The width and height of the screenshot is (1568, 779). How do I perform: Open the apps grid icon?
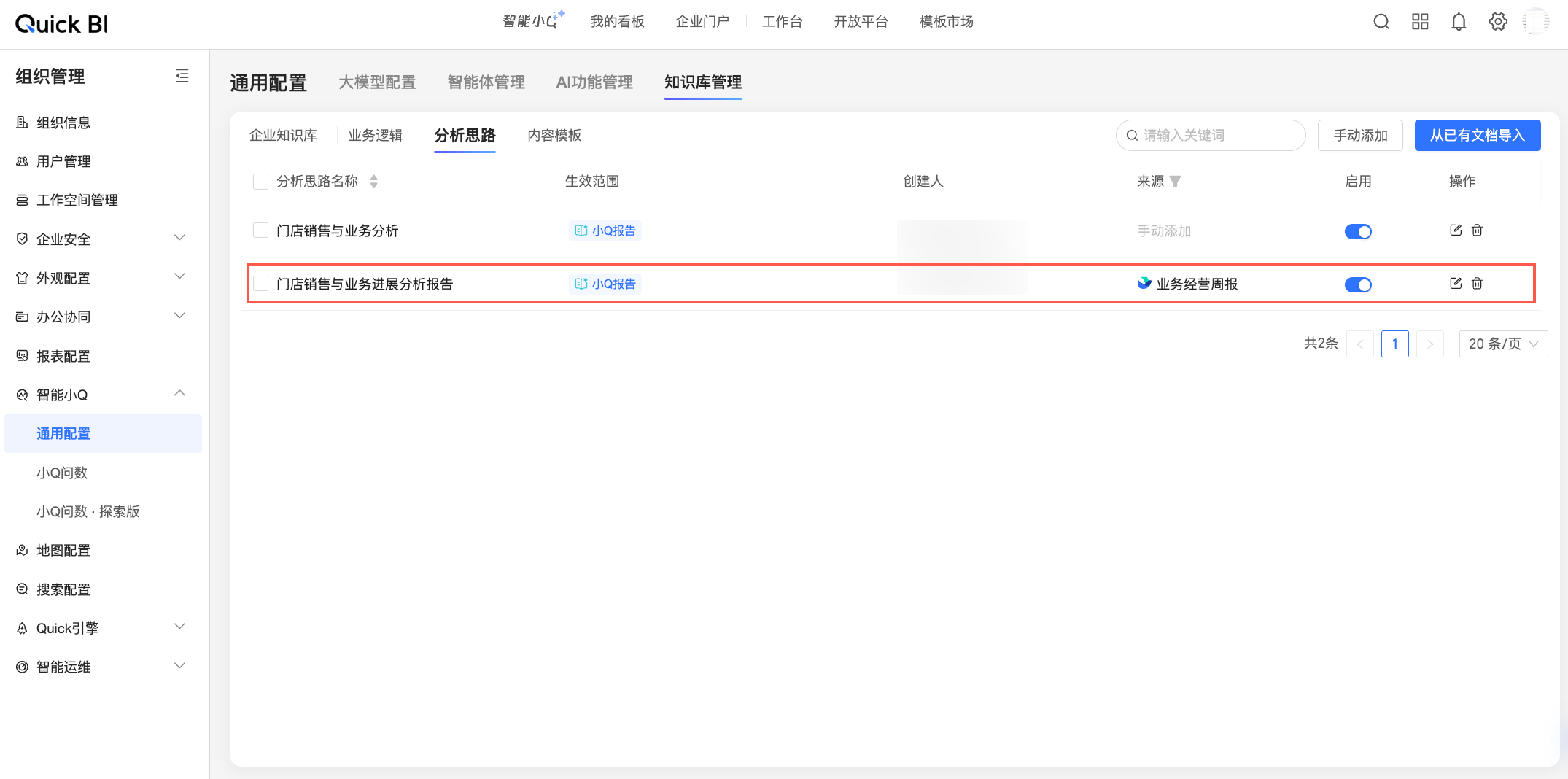click(x=1420, y=22)
